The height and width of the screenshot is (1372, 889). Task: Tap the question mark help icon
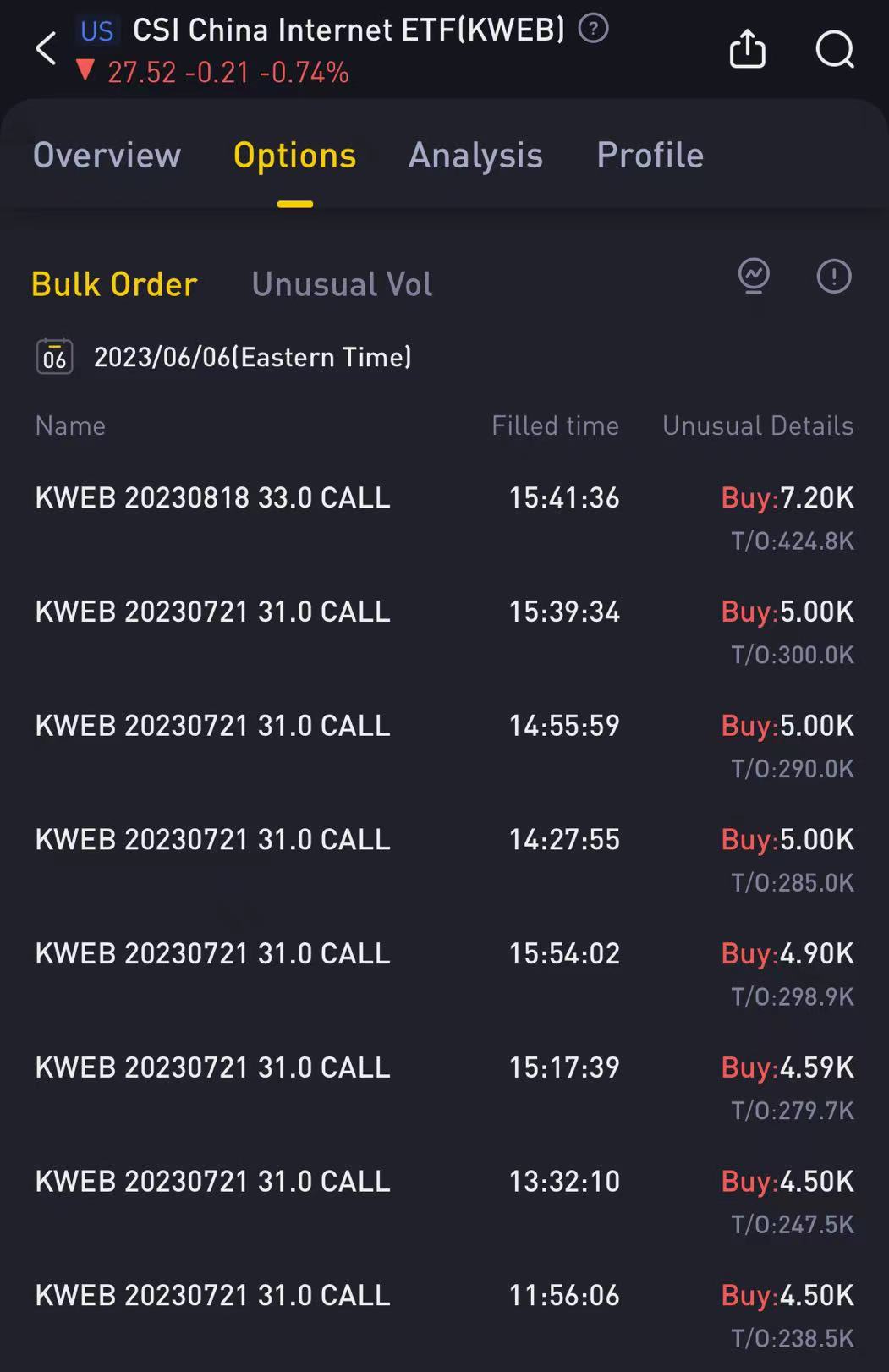tap(593, 29)
